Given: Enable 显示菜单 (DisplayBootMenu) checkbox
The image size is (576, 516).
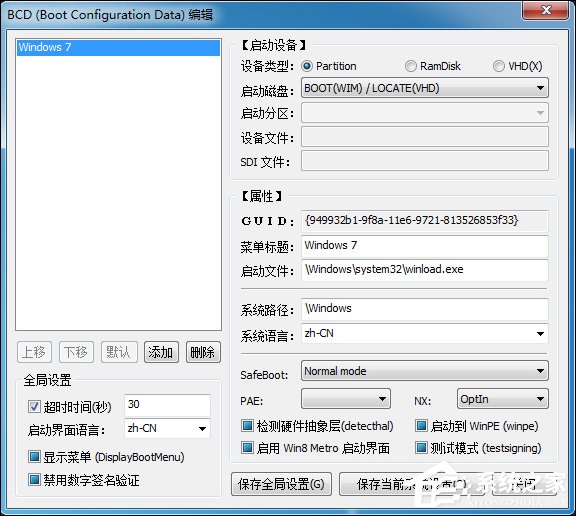Looking at the screenshot, I should pos(34,457).
